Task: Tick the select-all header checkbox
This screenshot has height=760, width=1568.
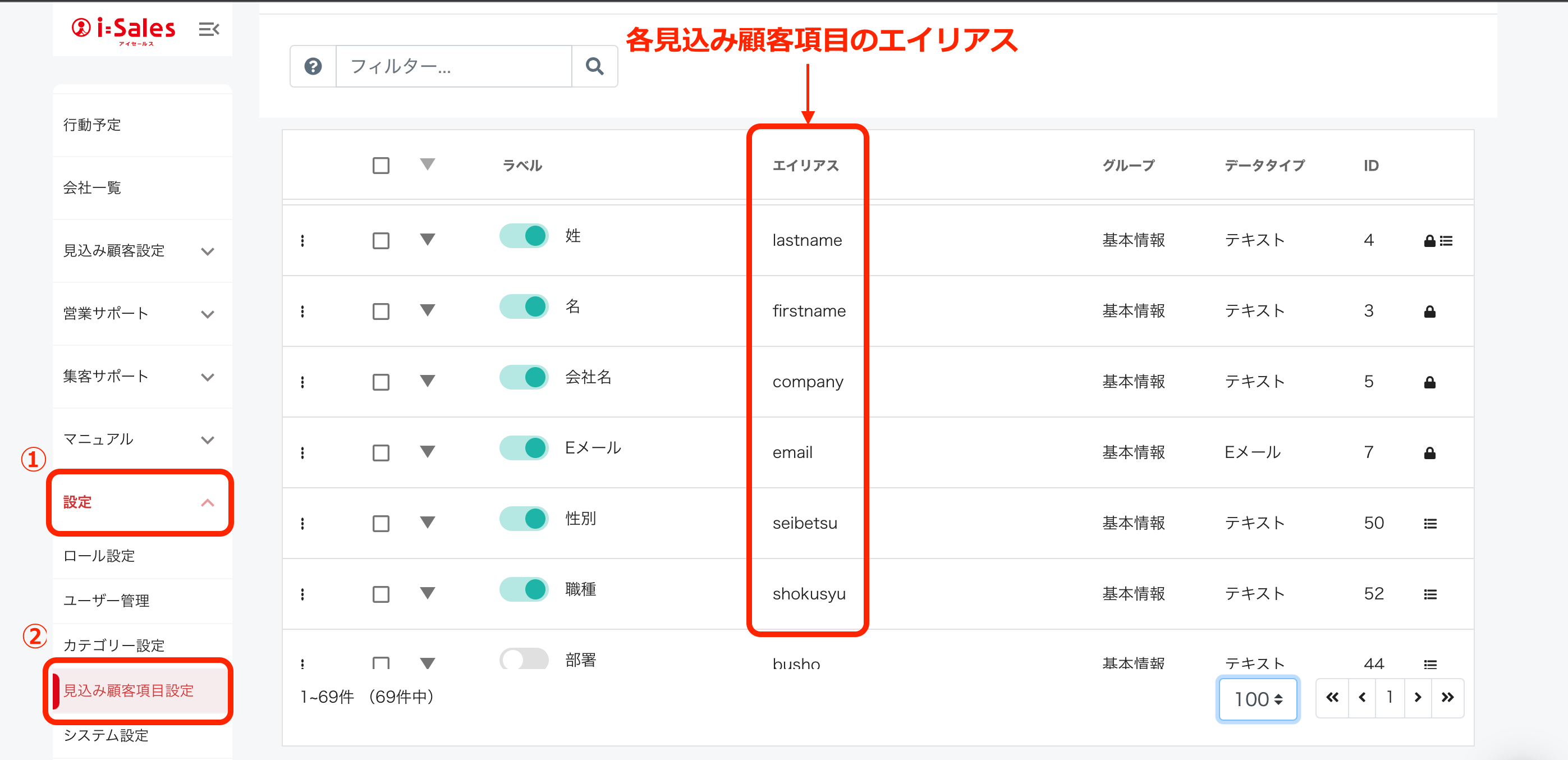Action: click(x=381, y=166)
